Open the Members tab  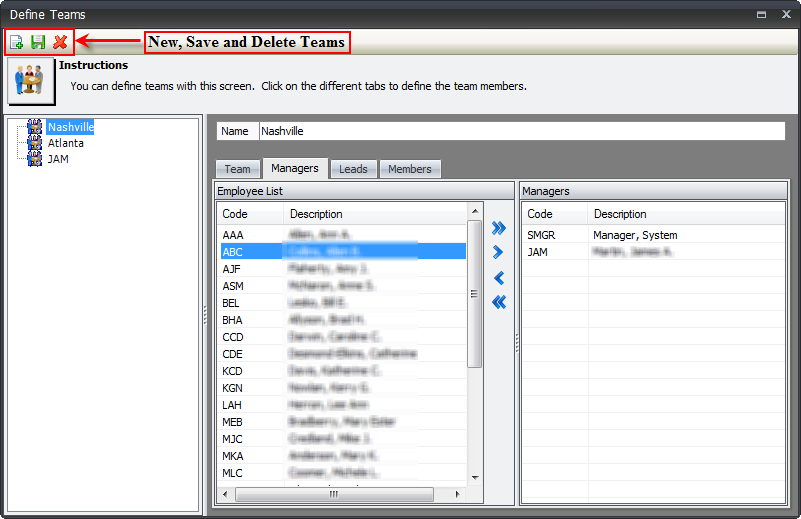(x=410, y=169)
